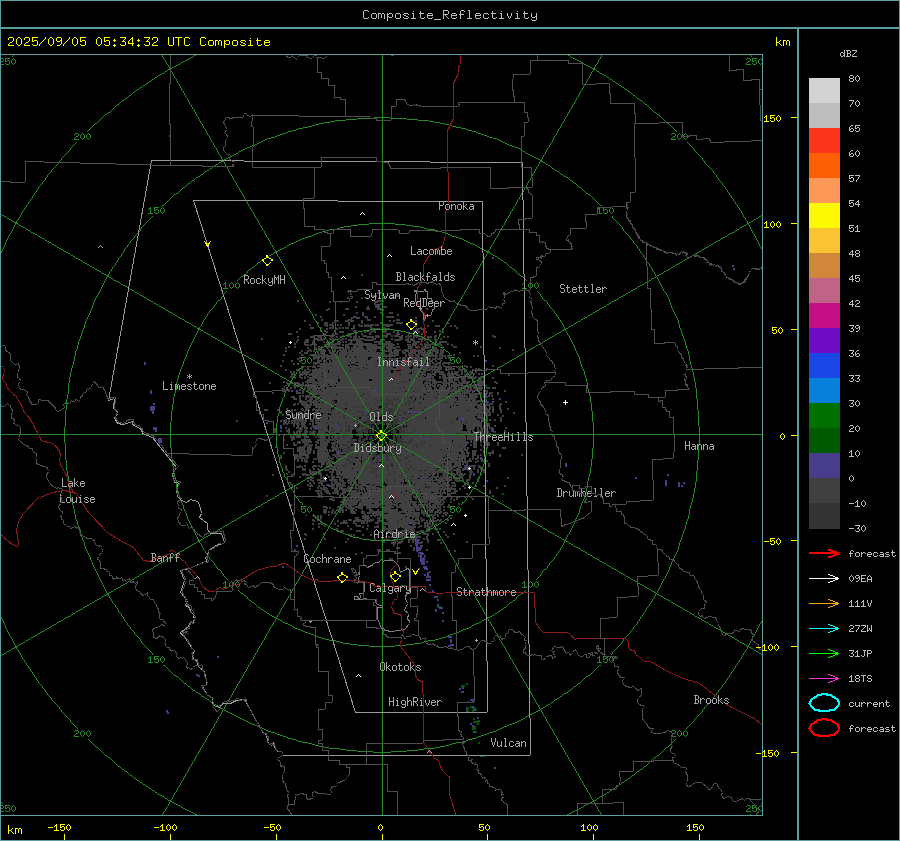Click the magenta 18TS arrow in legend
The image size is (900, 841).
tap(824, 678)
